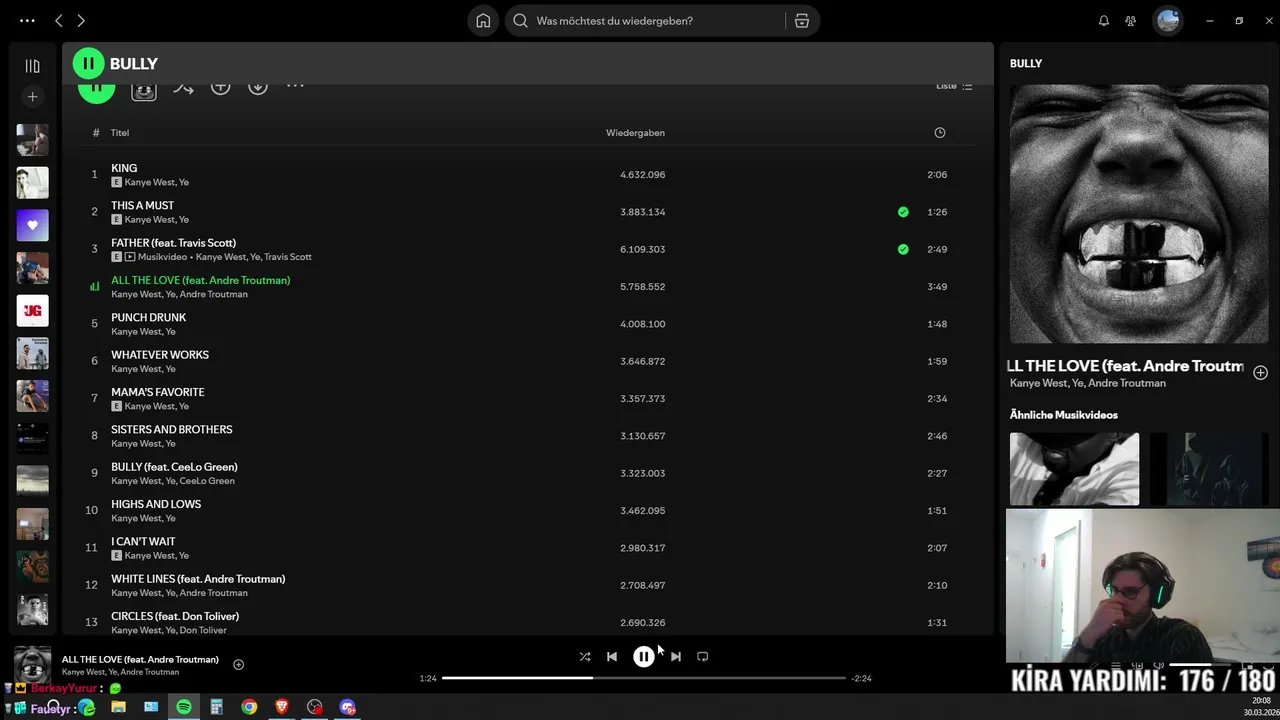Create a playlist with the sidebar plus button

(x=32, y=97)
